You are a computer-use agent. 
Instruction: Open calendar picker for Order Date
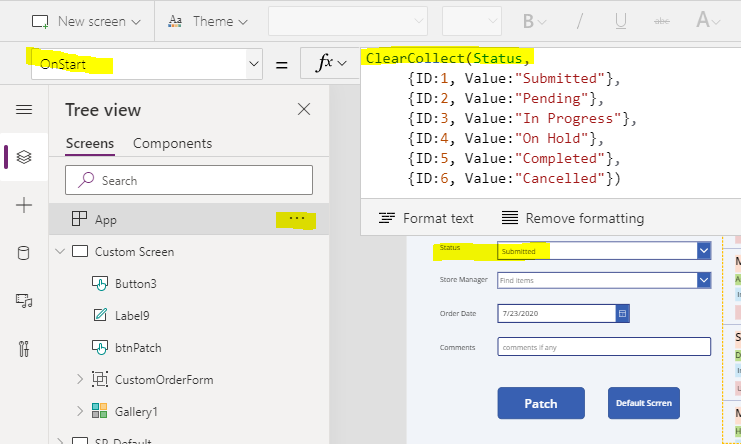pos(622,314)
